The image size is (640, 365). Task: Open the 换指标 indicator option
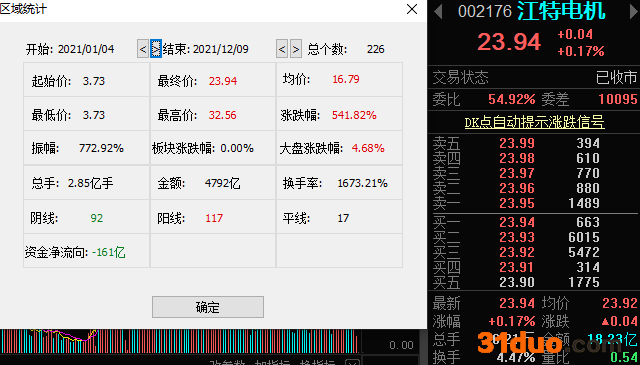pos(318,362)
